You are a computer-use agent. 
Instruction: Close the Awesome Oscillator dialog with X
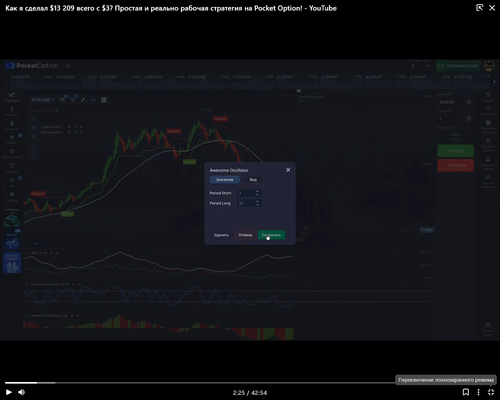[x=288, y=170]
